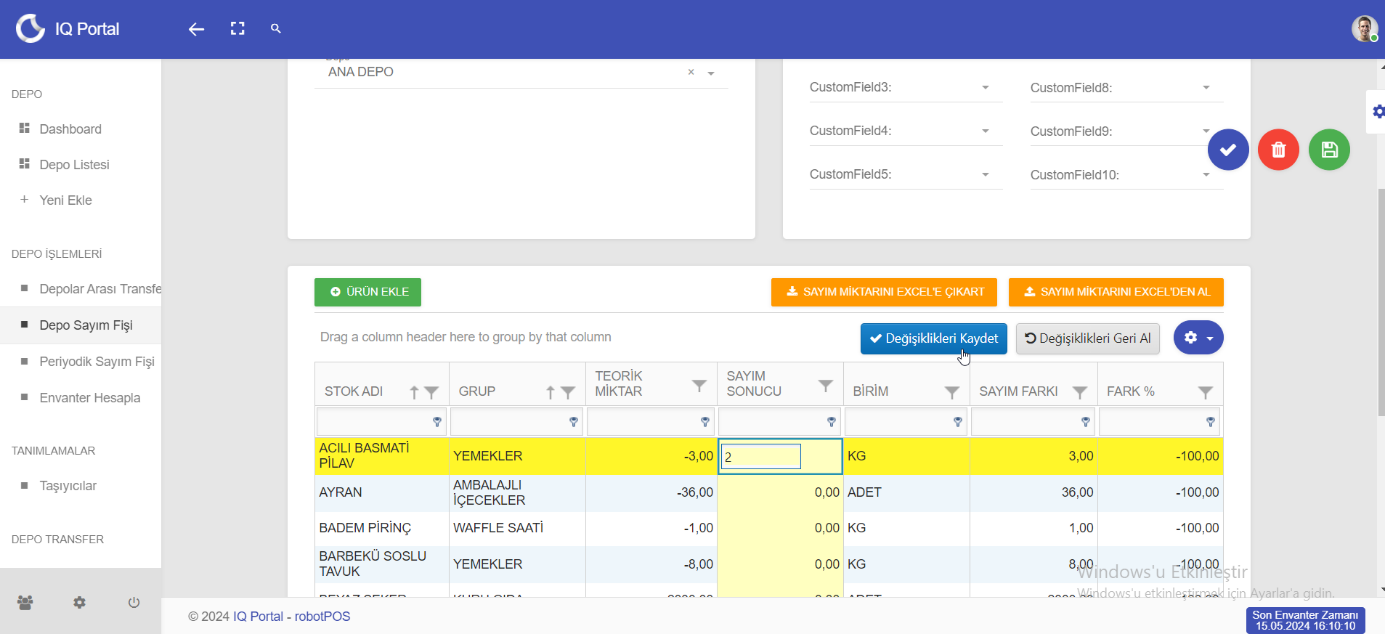
Task: Click Değişiklikleri Kaydet button
Action: (933, 338)
